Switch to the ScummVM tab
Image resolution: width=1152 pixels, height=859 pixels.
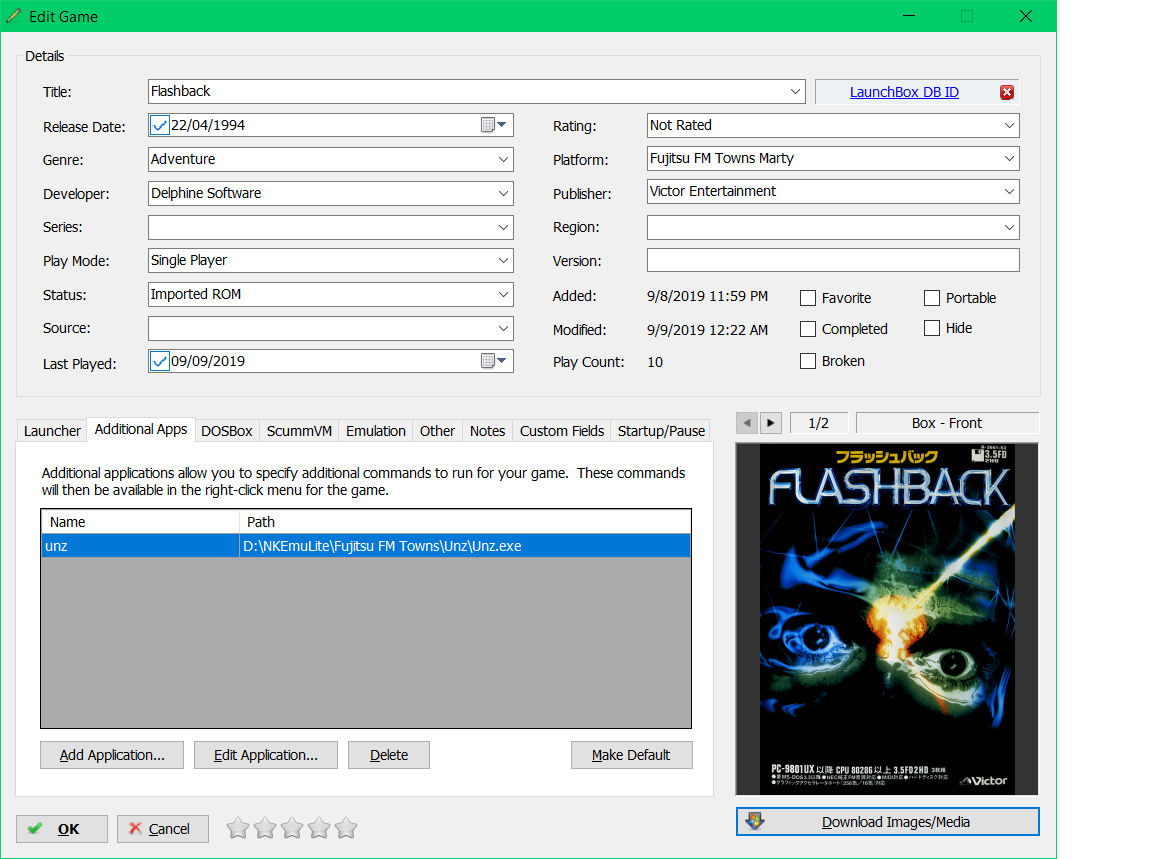tap(299, 431)
